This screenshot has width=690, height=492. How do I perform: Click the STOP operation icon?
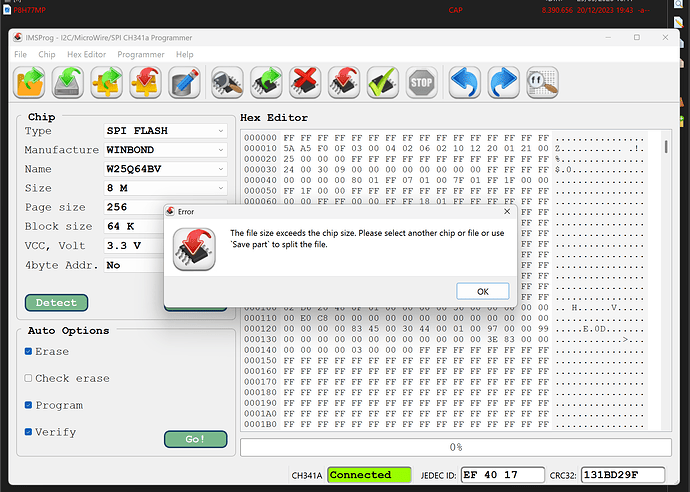click(422, 82)
